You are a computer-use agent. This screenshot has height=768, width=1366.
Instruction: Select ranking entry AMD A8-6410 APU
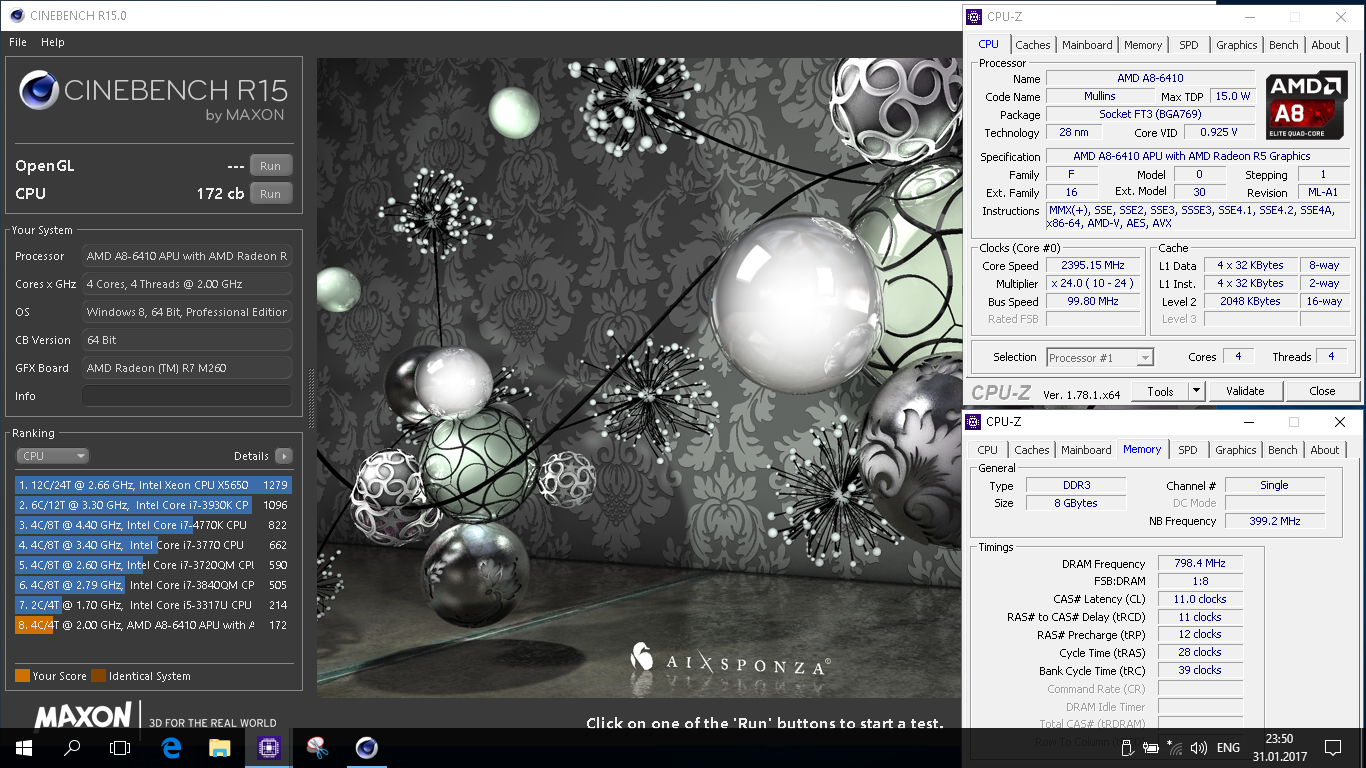[x=154, y=625]
